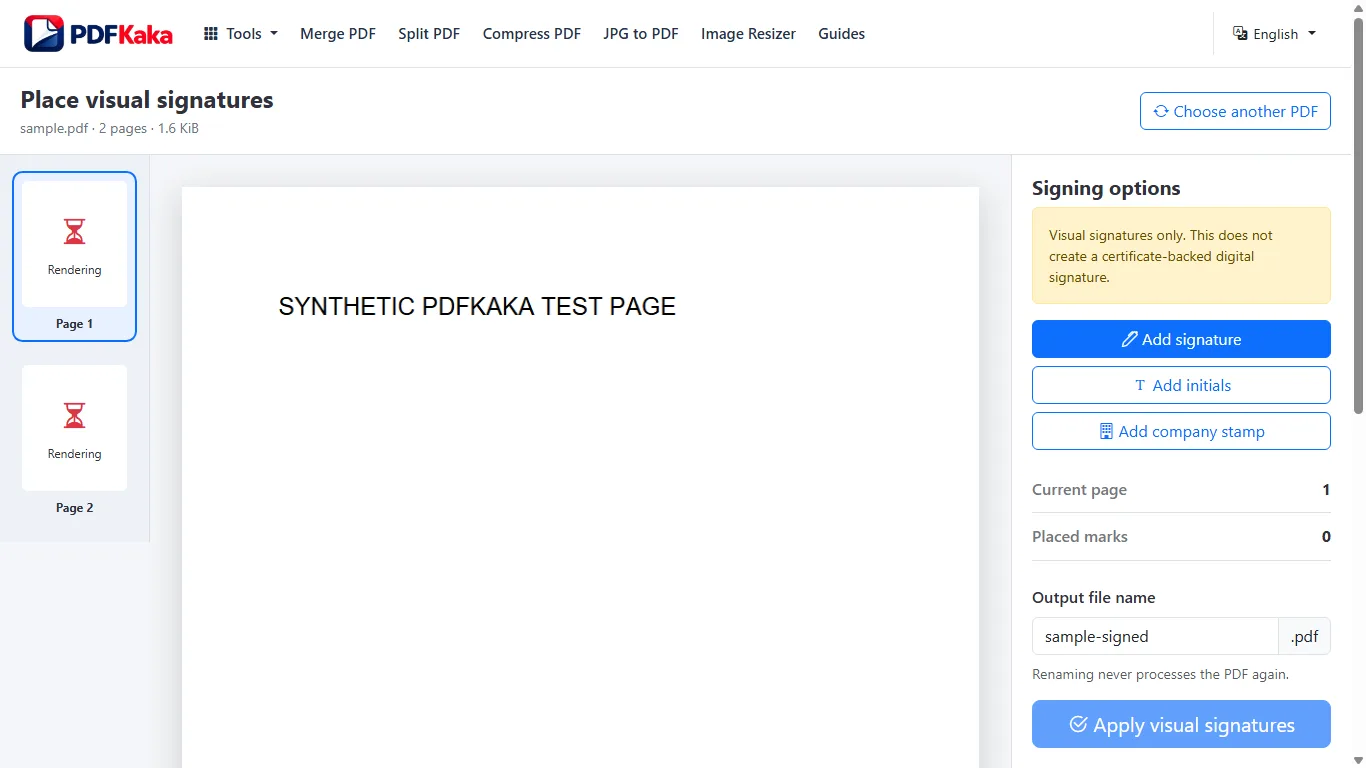The width and height of the screenshot is (1366, 768).
Task: Click the 'Output file name' label
Action: pos(1094,598)
